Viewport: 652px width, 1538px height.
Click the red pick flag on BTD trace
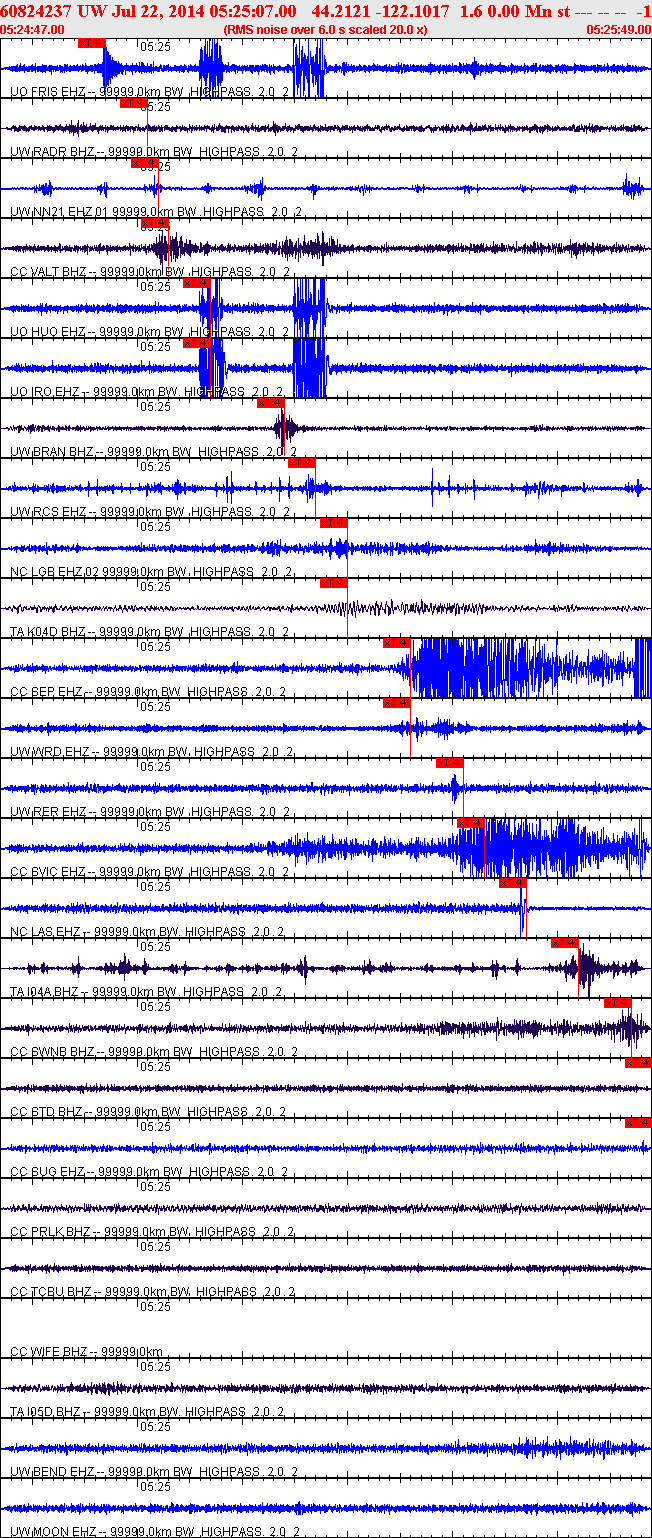pyautogui.click(x=638, y=1063)
